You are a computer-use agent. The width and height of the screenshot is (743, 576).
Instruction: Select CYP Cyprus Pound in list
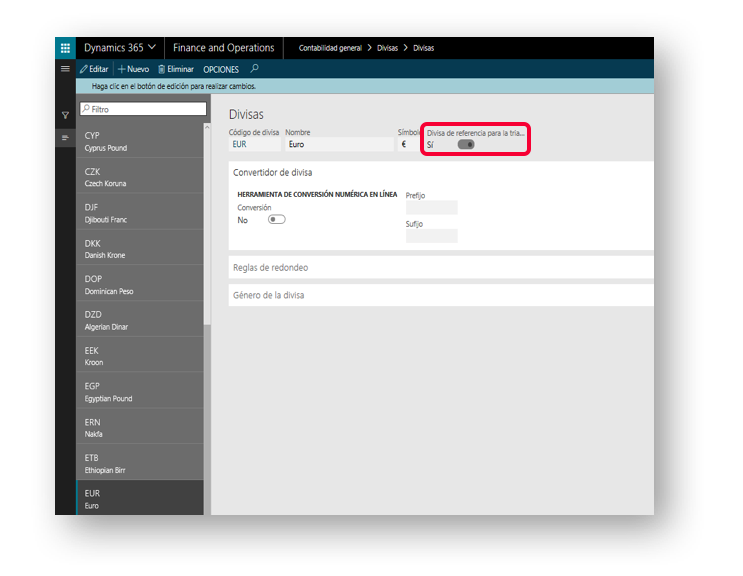(x=140, y=141)
